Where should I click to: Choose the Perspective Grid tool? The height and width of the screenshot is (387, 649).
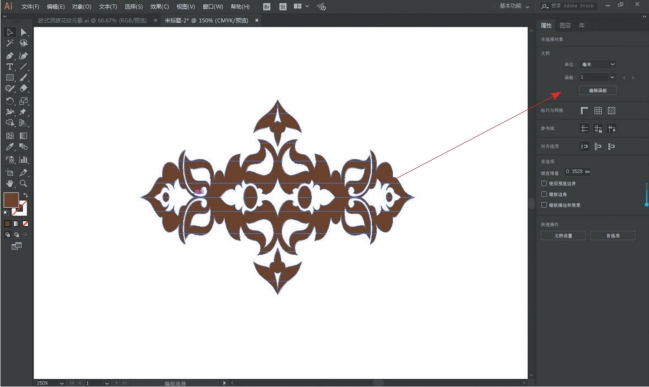point(24,123)
